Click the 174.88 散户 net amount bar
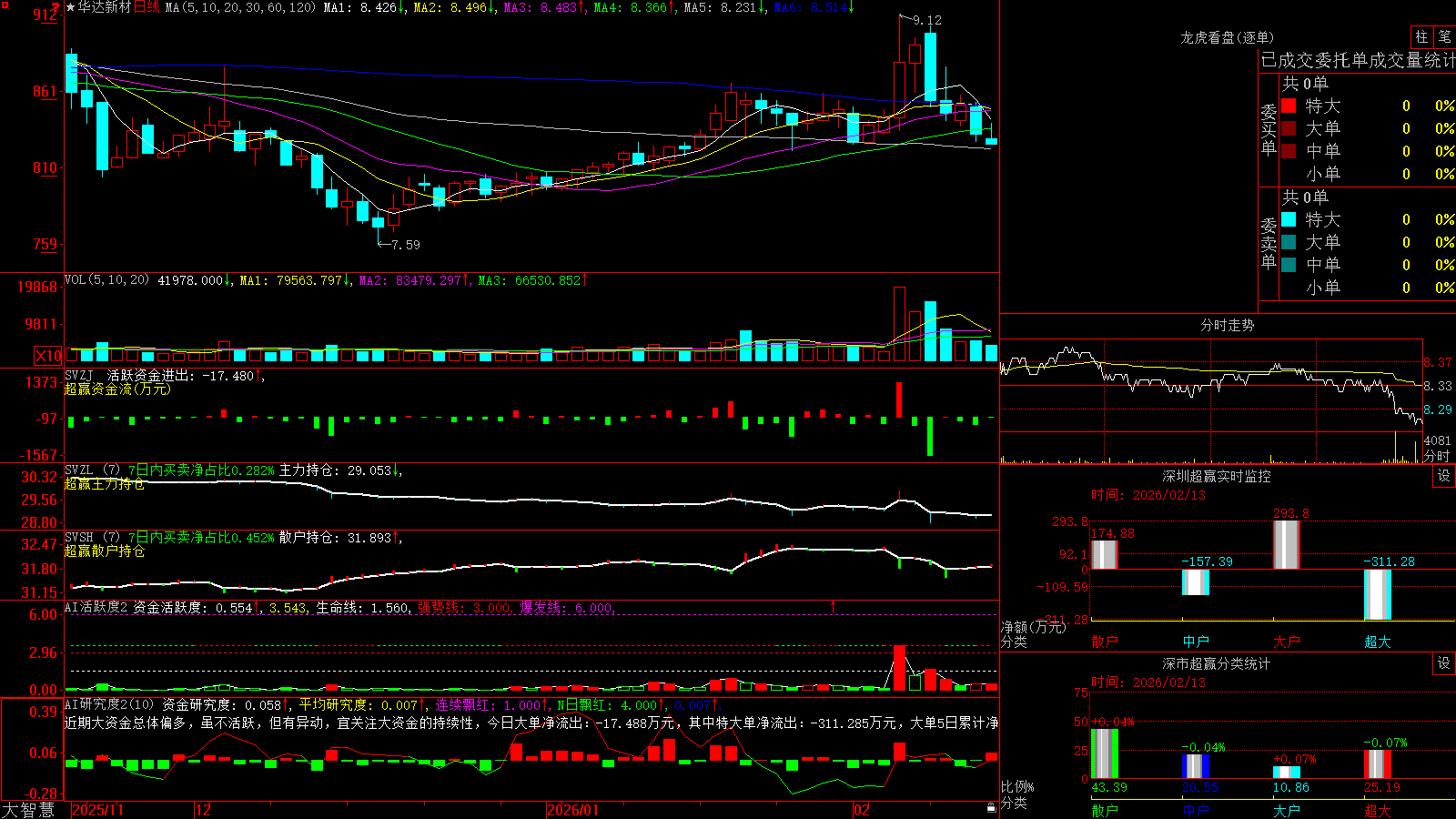Viewport: 1456px width, 819px height. click(1104, 554)
